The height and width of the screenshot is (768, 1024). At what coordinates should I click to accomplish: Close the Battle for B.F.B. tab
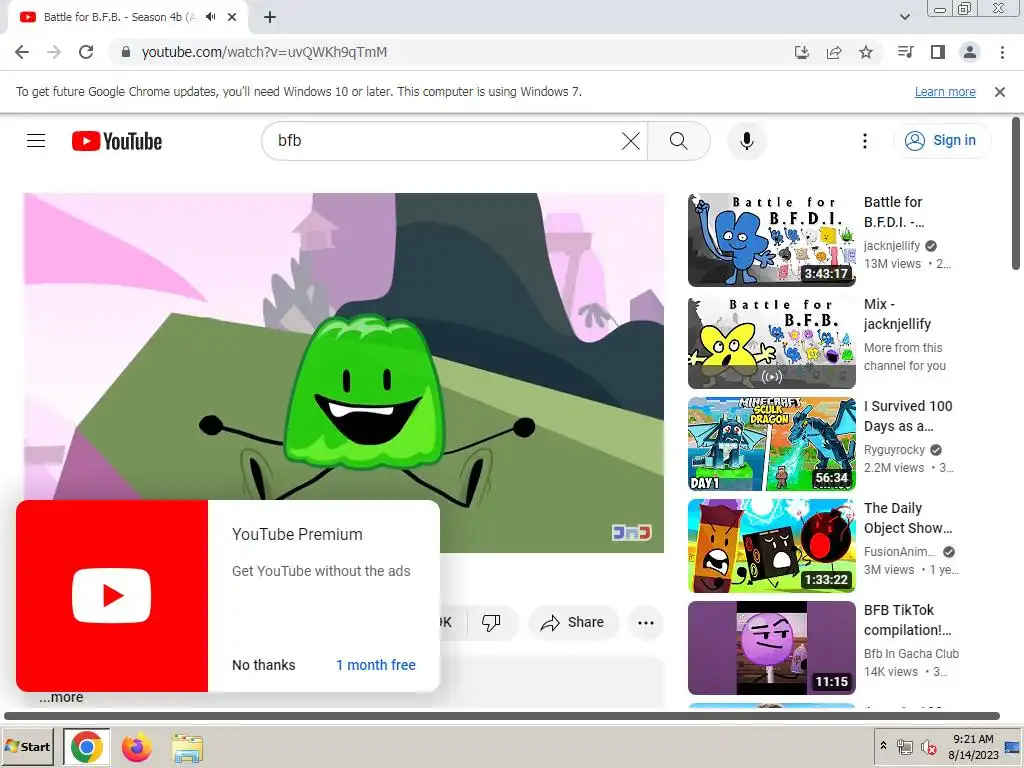tap(232, 17)
